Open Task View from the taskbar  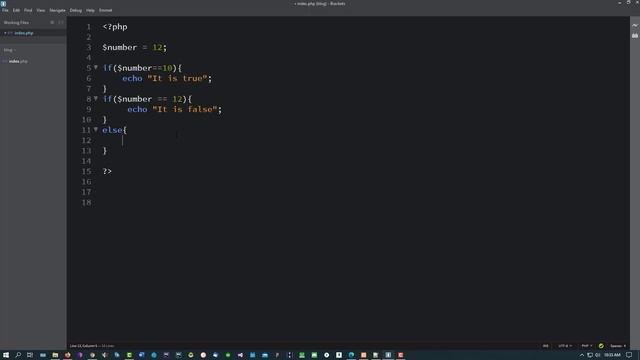(30, 355)
